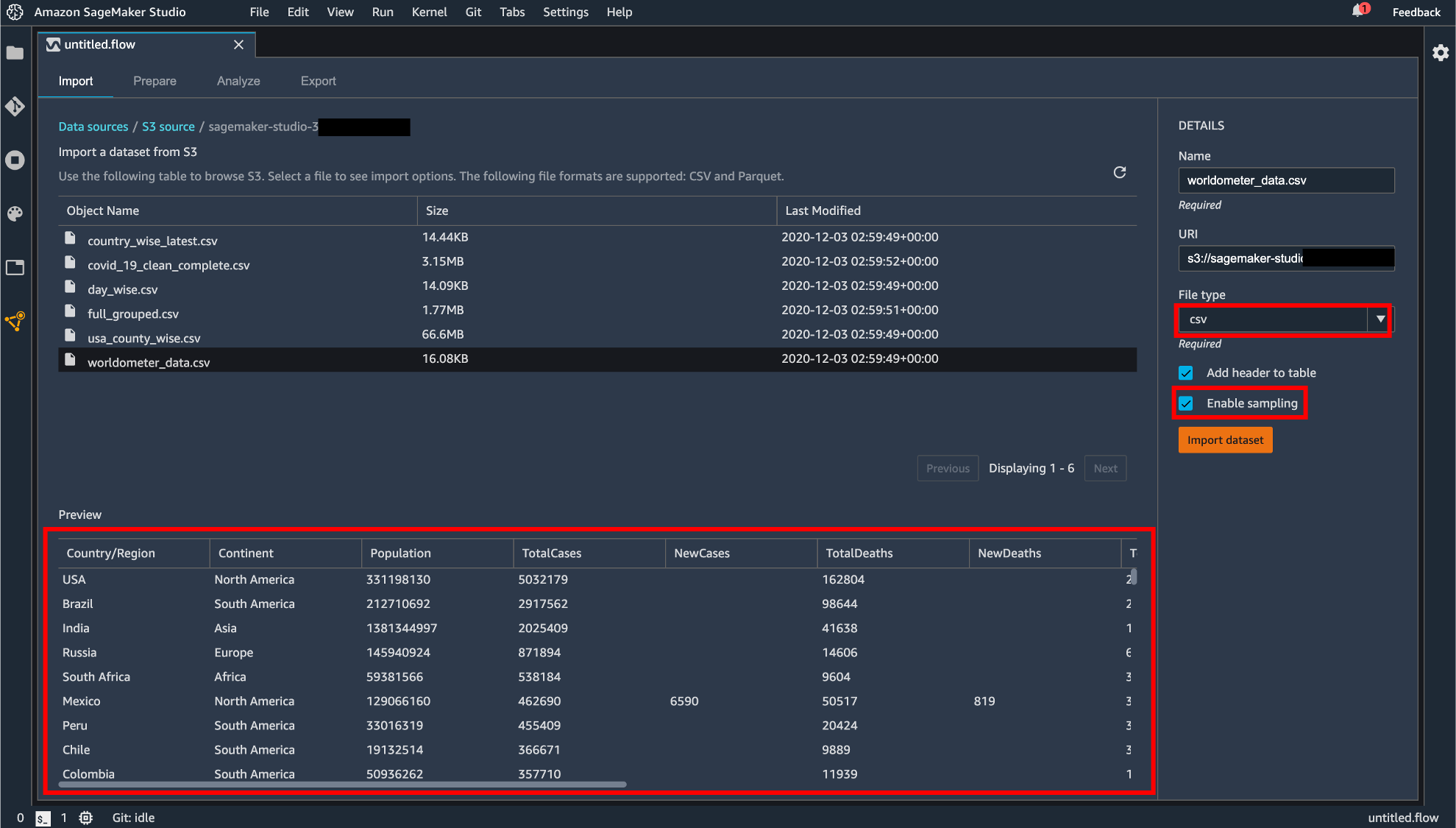Open the settings gear icon

[x=1440, y=53]
